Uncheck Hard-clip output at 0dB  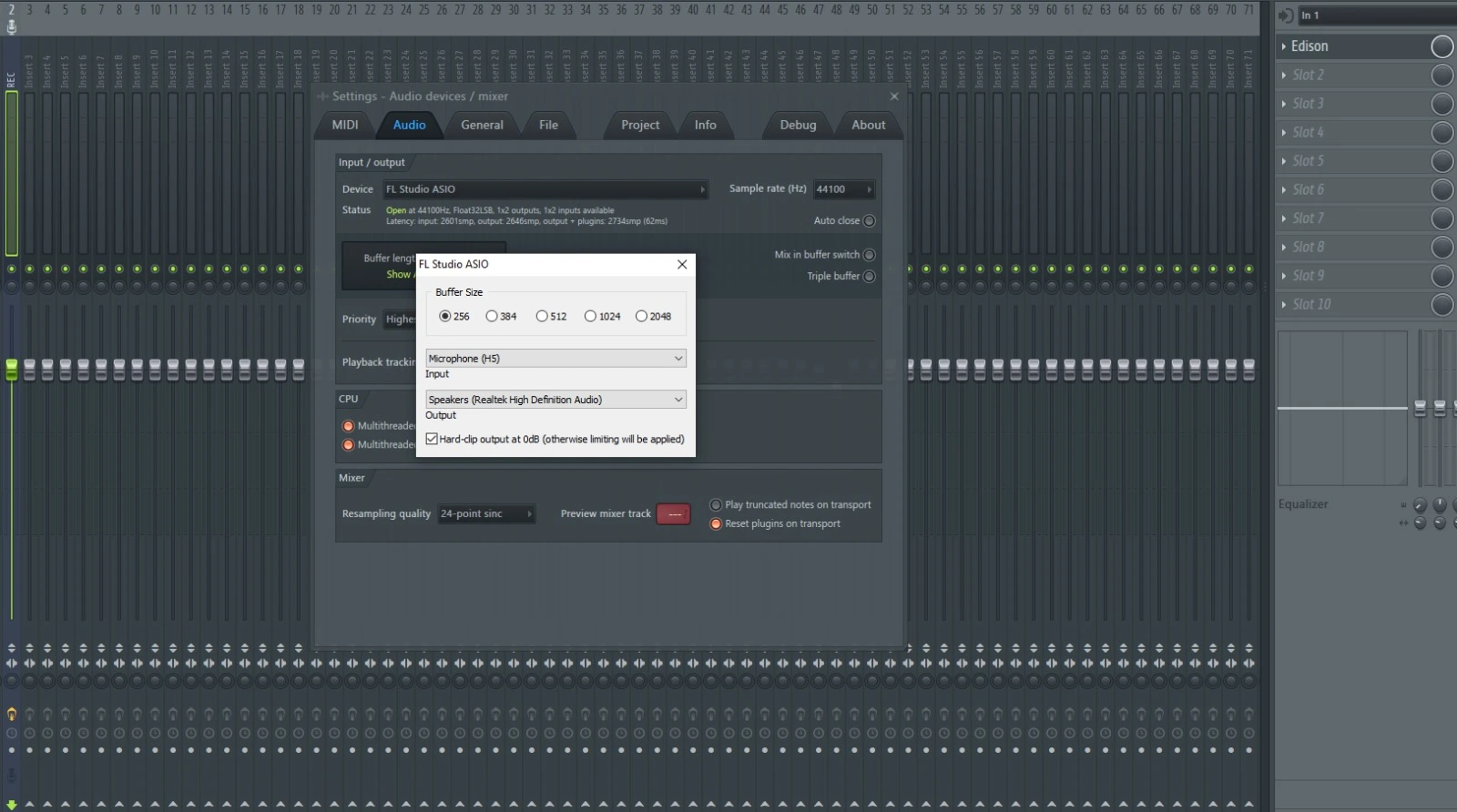432,439
